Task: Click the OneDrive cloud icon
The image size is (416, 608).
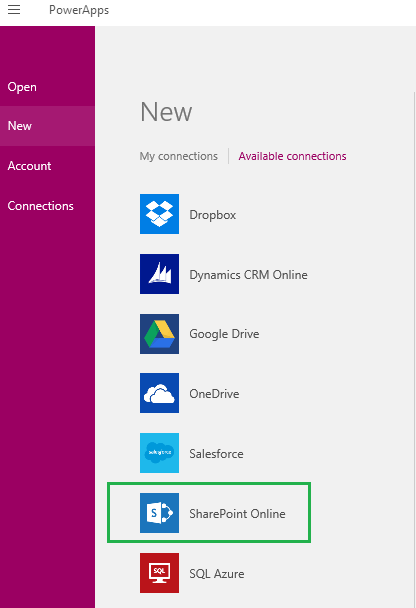Action: (x=159, y=393)
